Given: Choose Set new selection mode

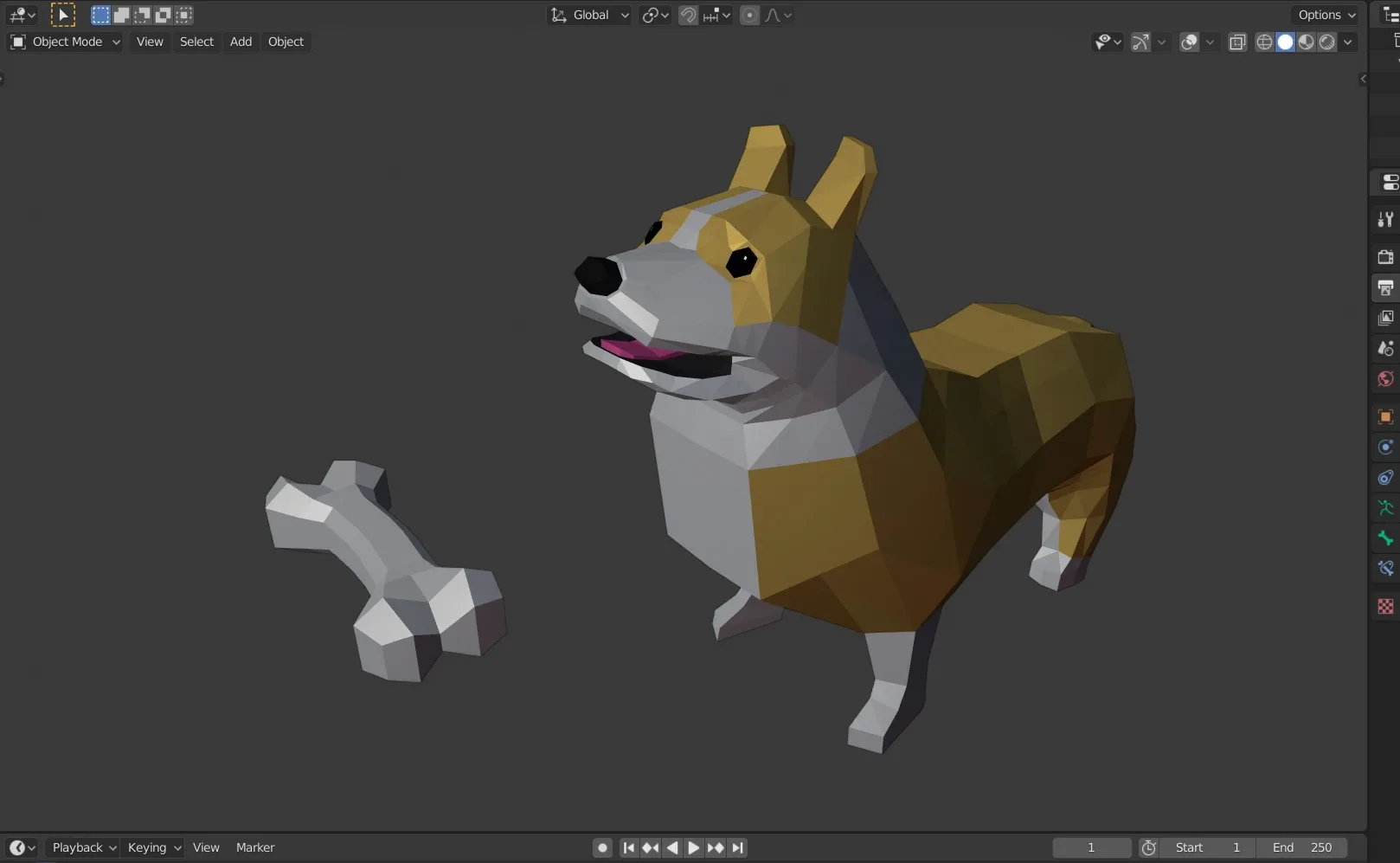Looking at the screenshot, I should click(100, 15).
